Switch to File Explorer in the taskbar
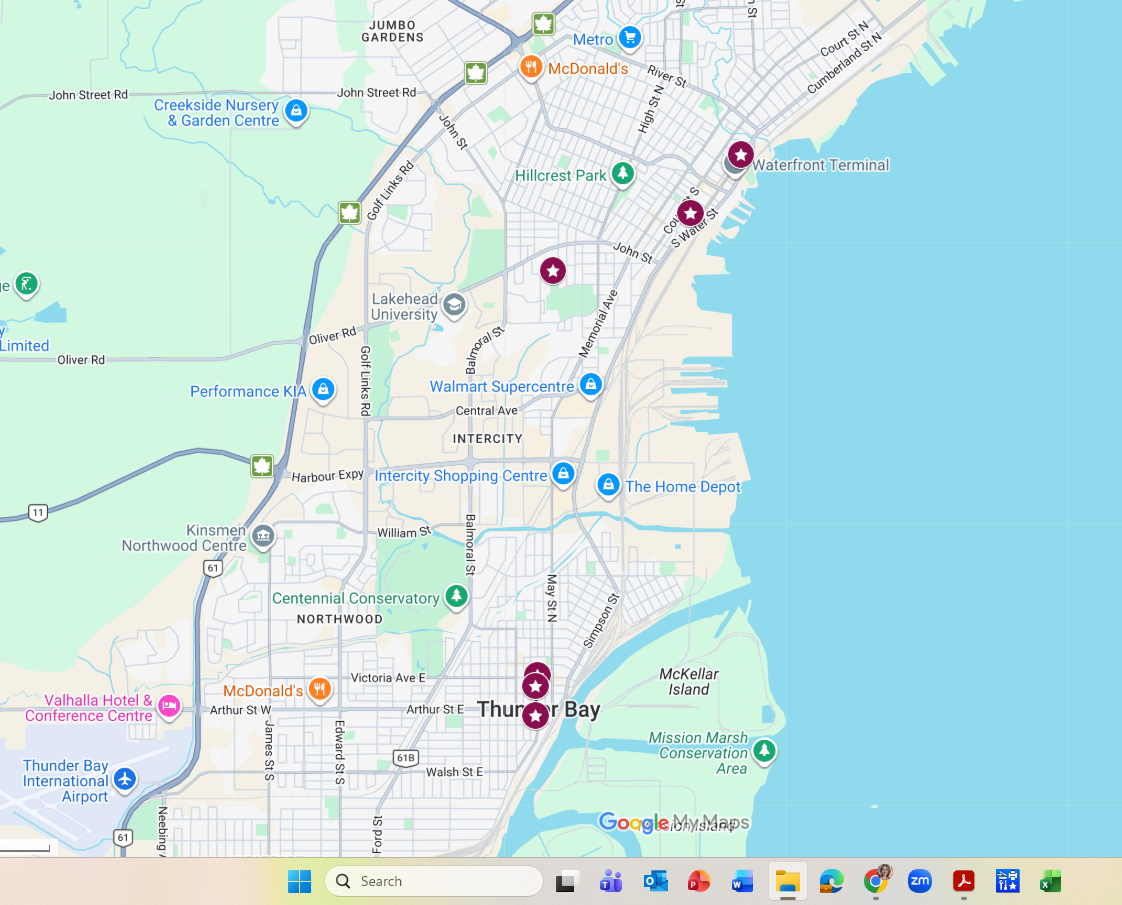 tap(787, 881)
